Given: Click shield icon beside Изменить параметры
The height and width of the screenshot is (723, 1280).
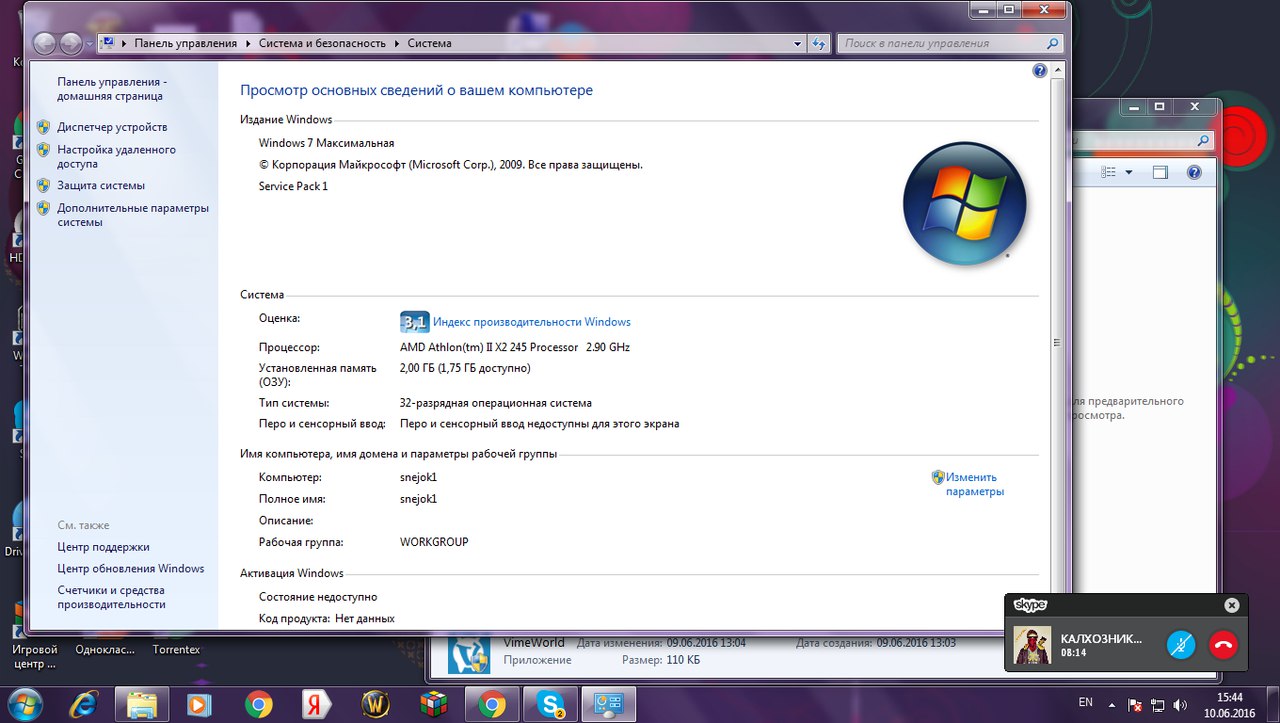Looking at the screenshot, I should tap(938, 477).
